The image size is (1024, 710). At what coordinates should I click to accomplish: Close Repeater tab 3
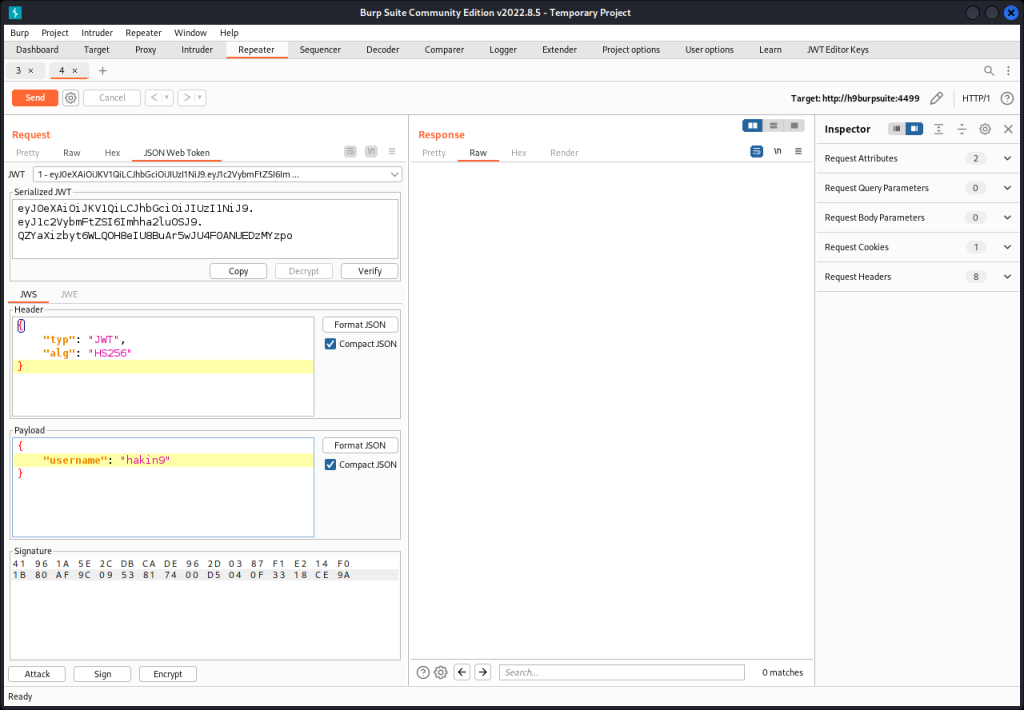(31, 71)
